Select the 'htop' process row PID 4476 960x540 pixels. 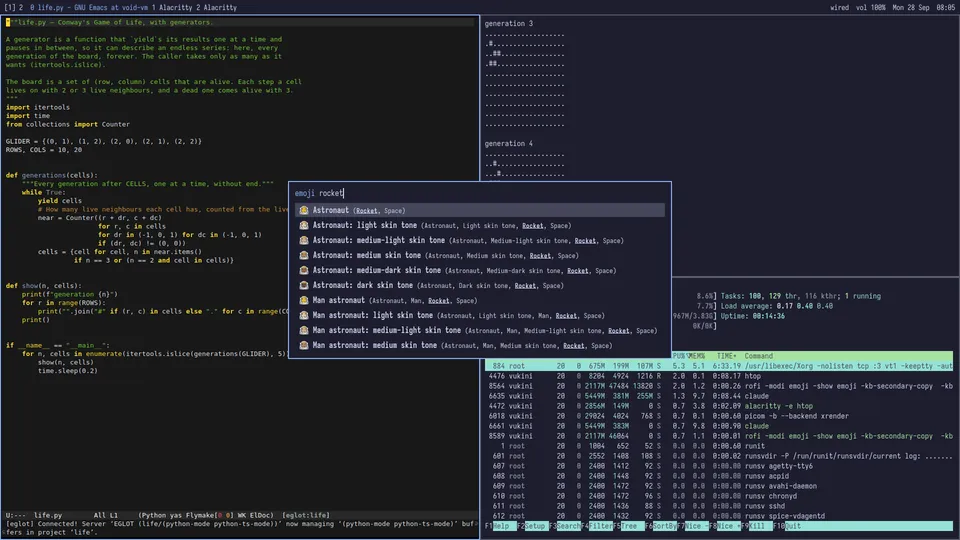719,376
